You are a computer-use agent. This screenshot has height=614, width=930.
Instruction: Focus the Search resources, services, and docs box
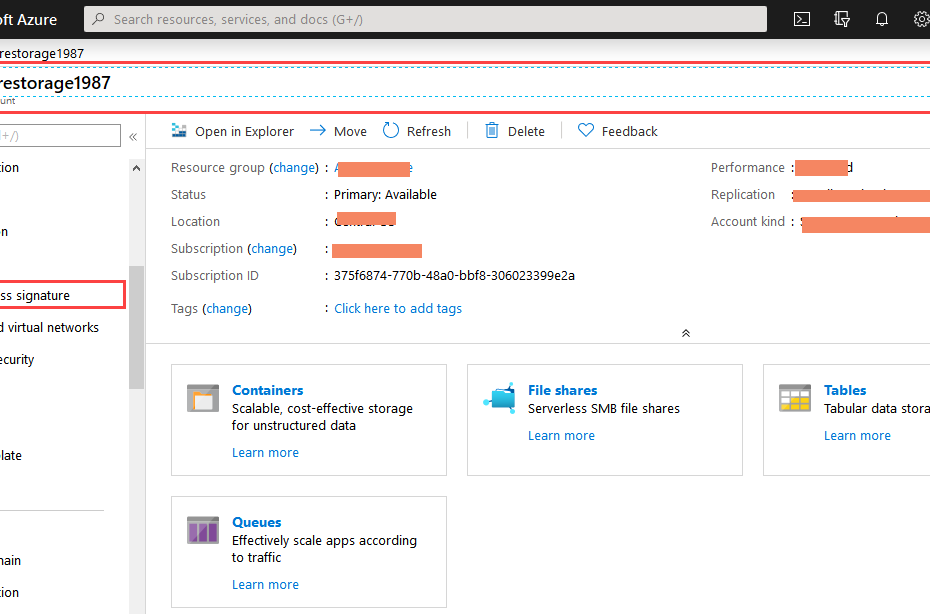coord(425,19)
